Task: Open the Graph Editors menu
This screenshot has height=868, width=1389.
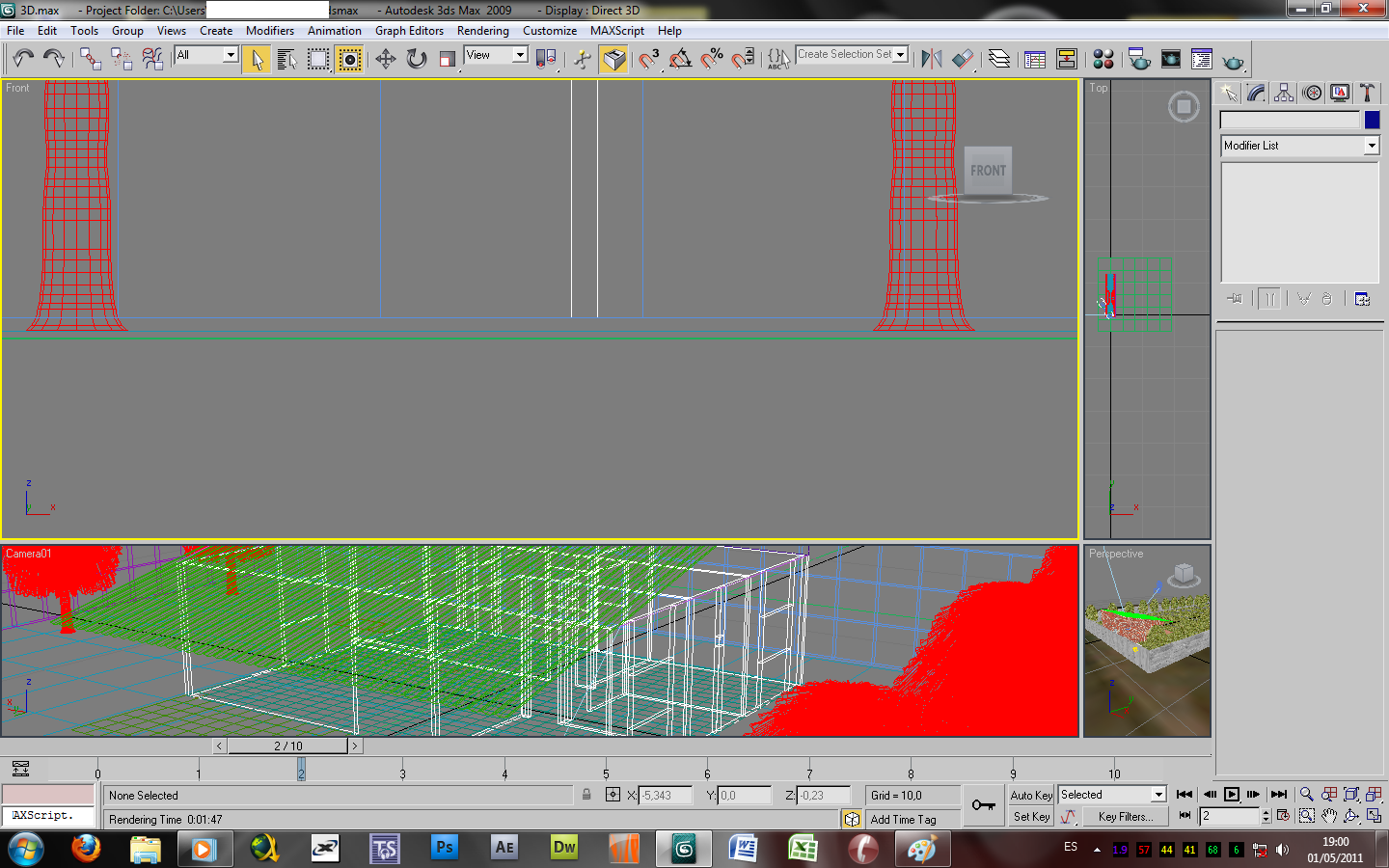Action: (409, 31)
